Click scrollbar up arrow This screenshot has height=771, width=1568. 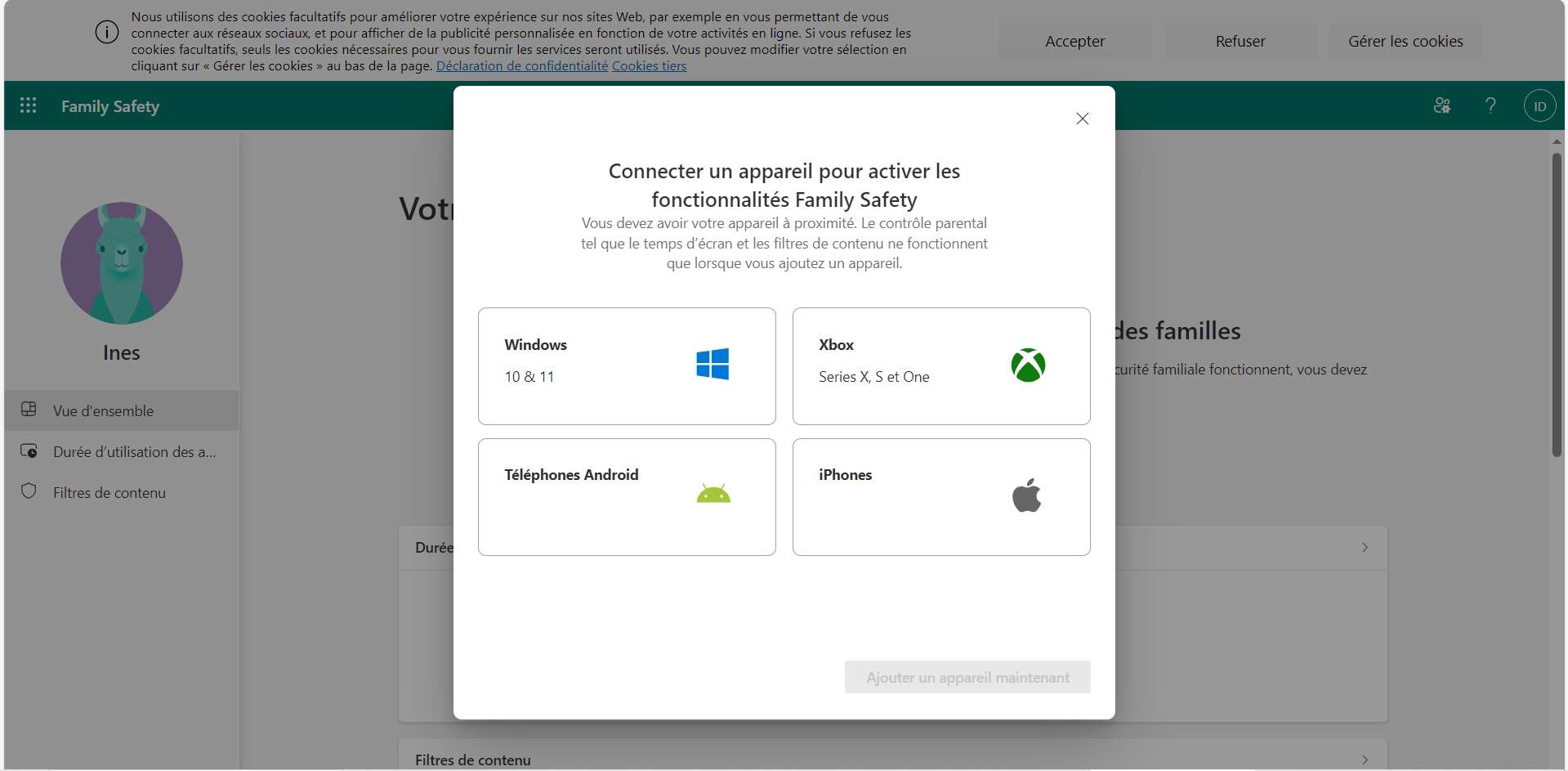[x=1557, y=141]
